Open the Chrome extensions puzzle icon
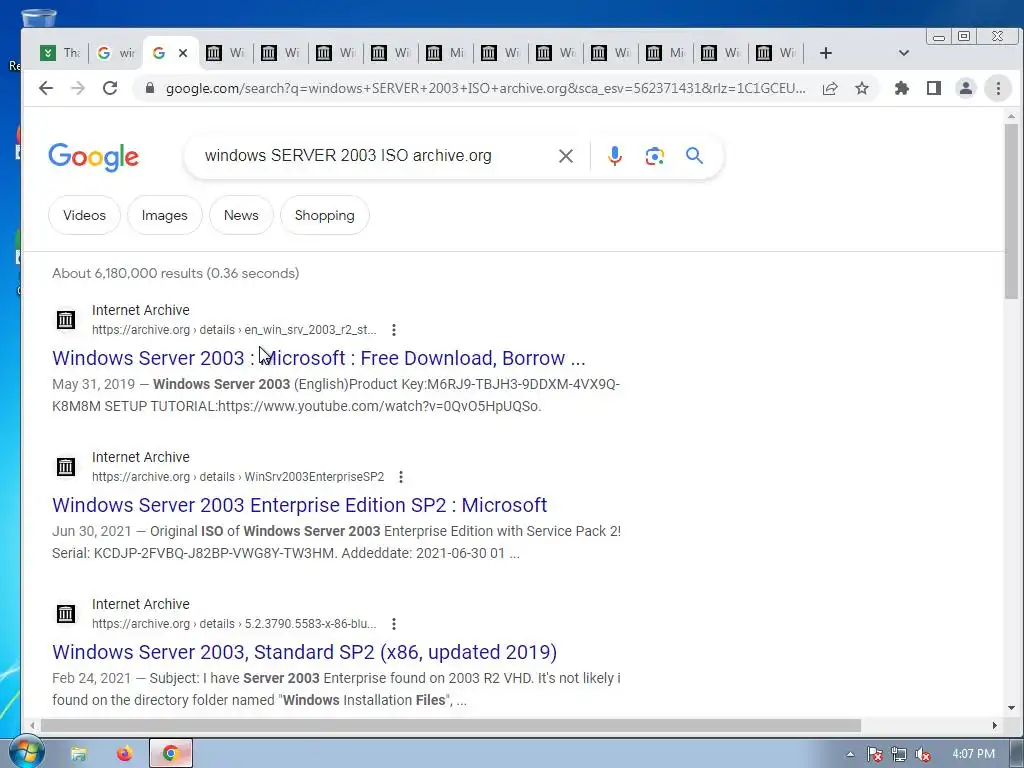The width and height of the screenshot is (1024, 768). point(902,88)
